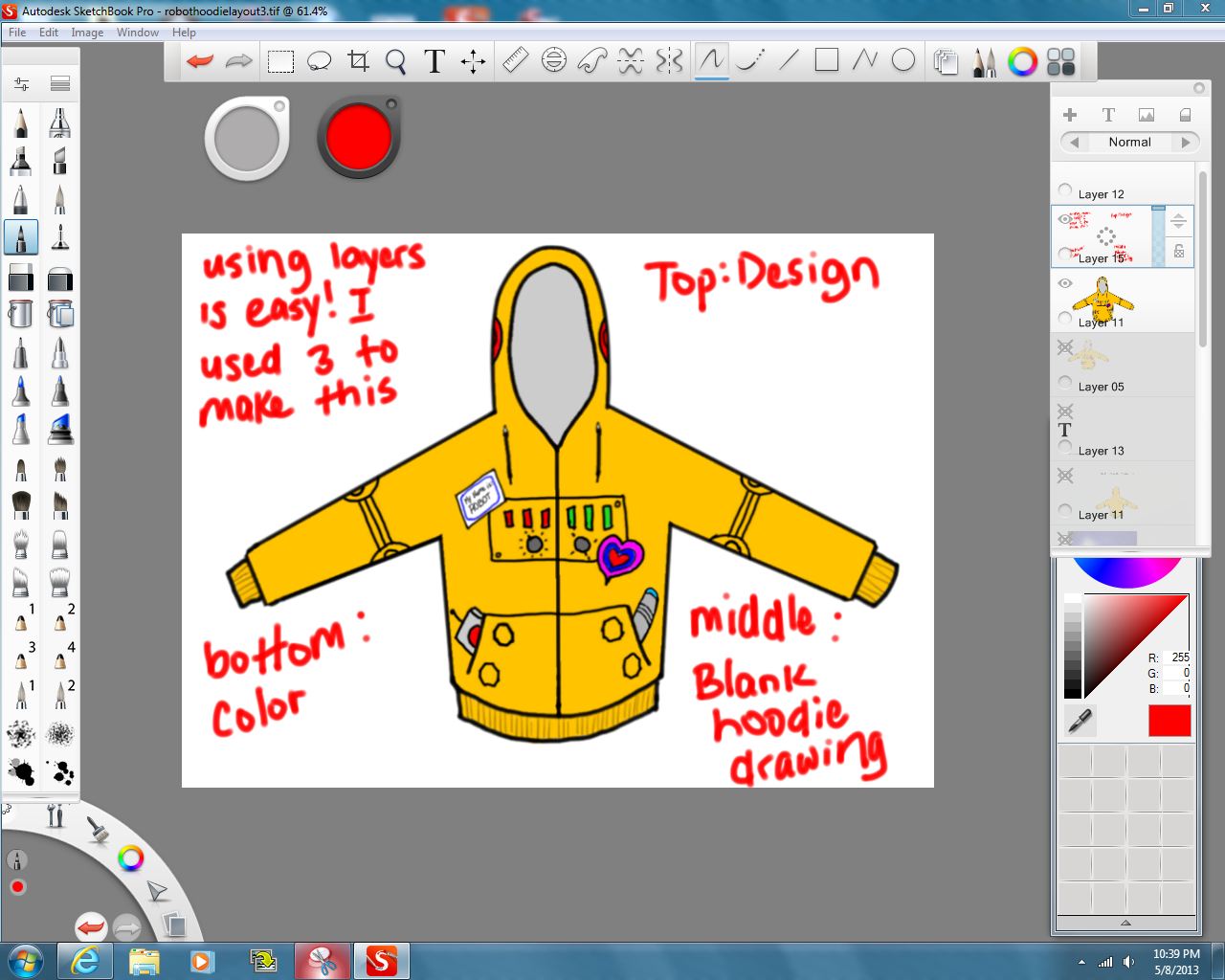The width and height of the screenshot is (1225, 980).
Task: Open the Window menu
Action: coord(137,32)
